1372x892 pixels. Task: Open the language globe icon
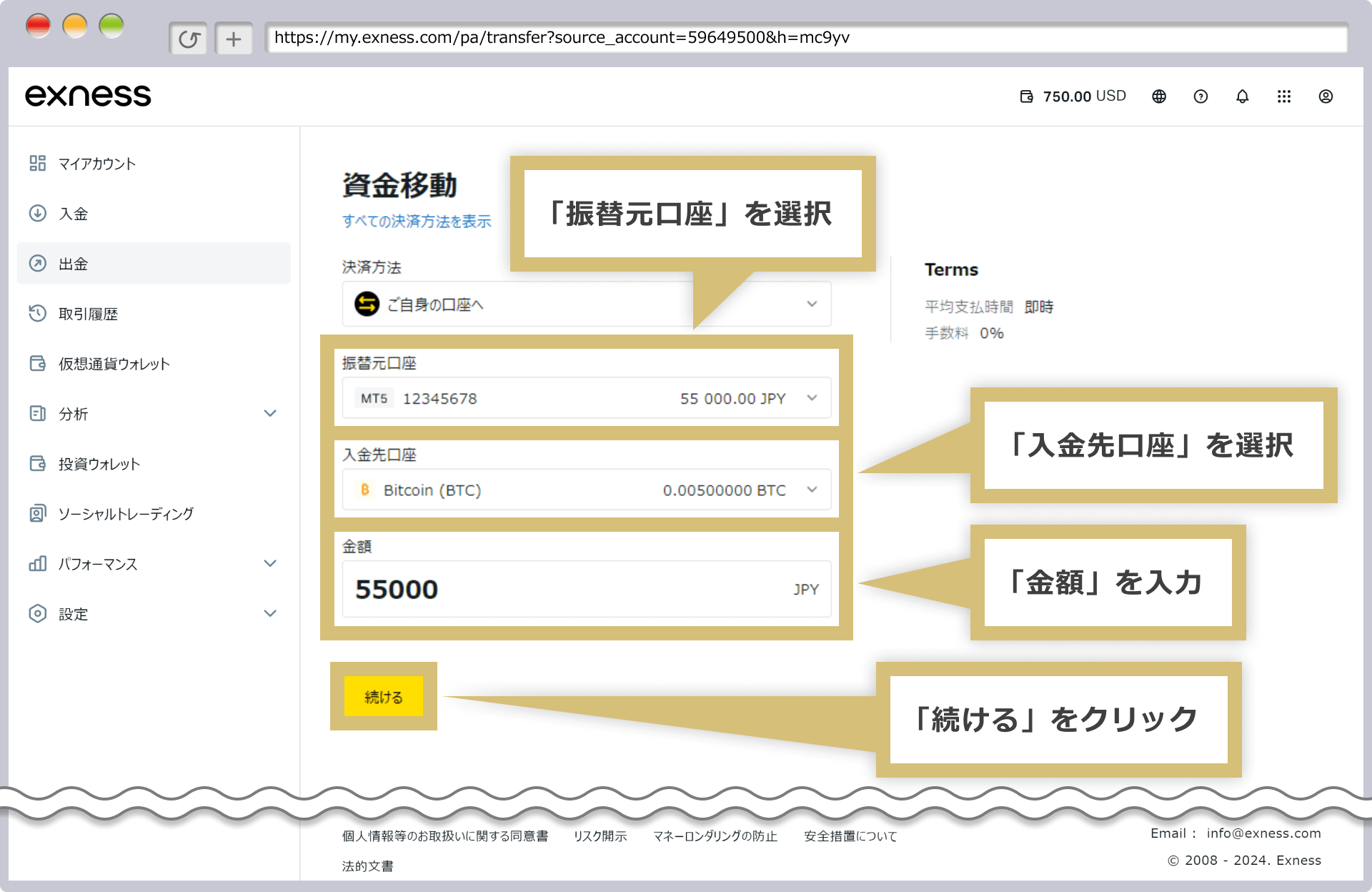(x=1159, y=96)
